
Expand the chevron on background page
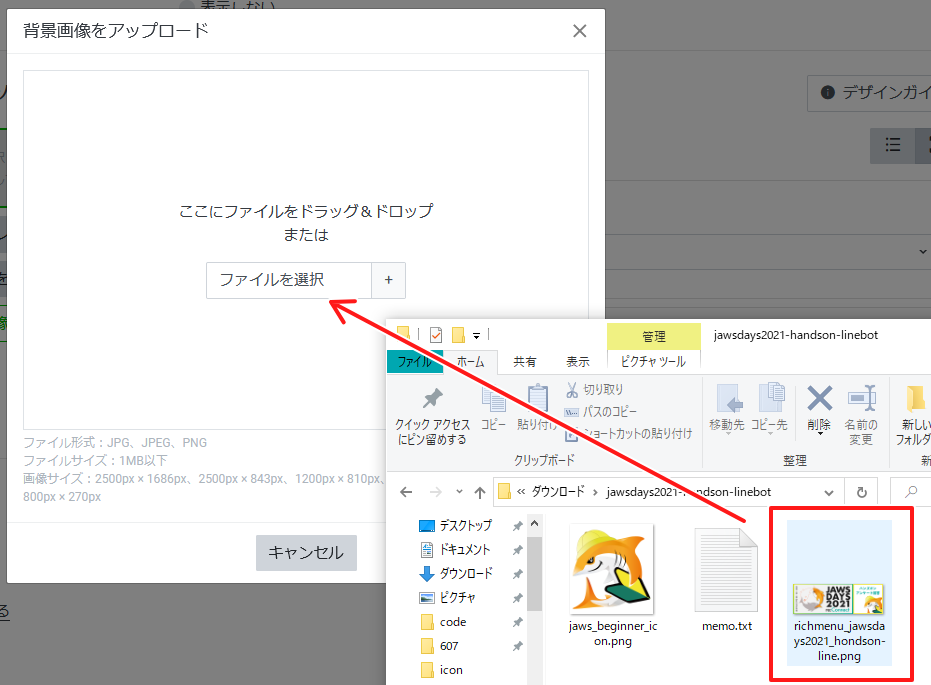tap(922, 252)
